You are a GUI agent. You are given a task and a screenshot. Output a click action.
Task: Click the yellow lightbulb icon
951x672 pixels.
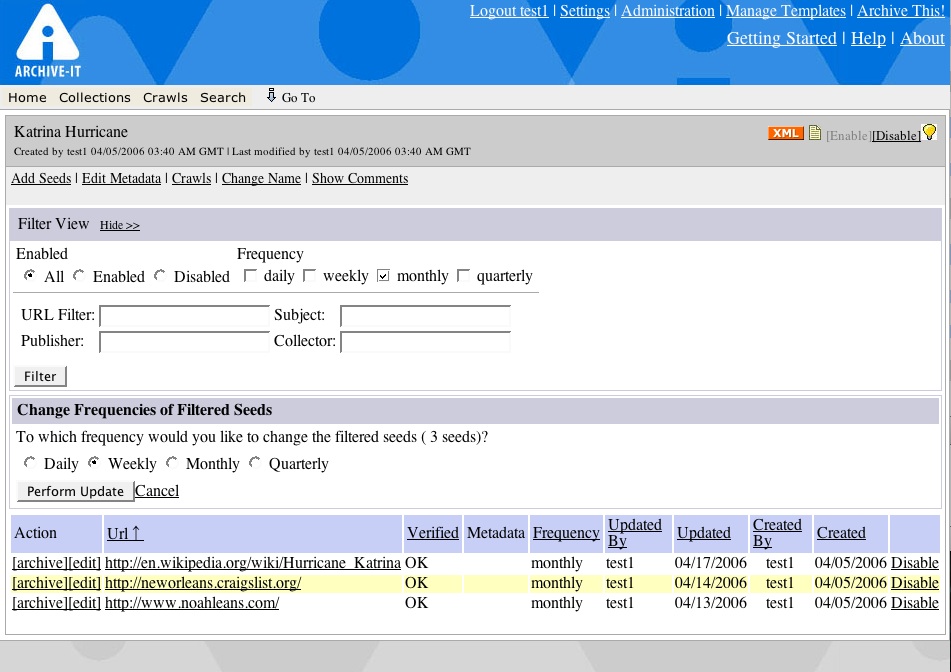pos(929,132)
